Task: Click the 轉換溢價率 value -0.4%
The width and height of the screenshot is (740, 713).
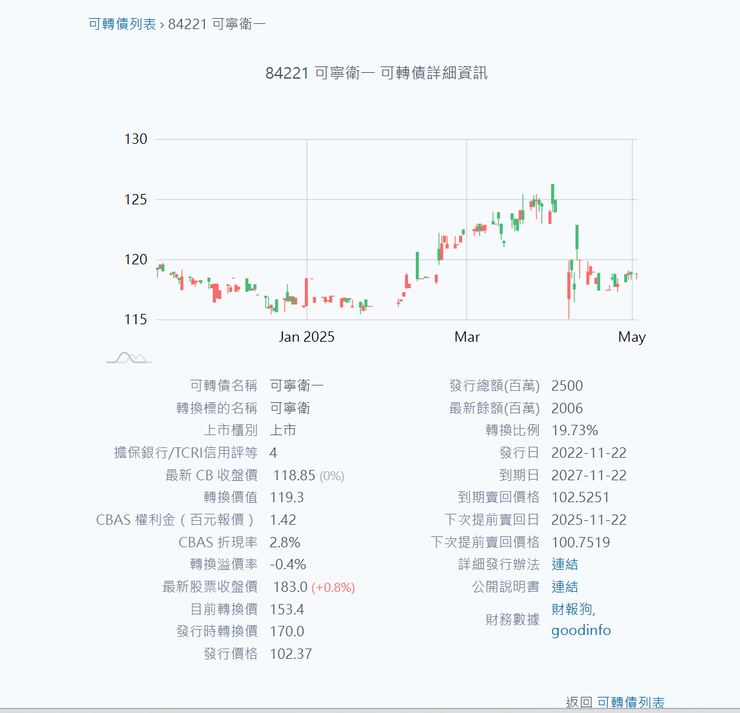Action: point(288,564)
